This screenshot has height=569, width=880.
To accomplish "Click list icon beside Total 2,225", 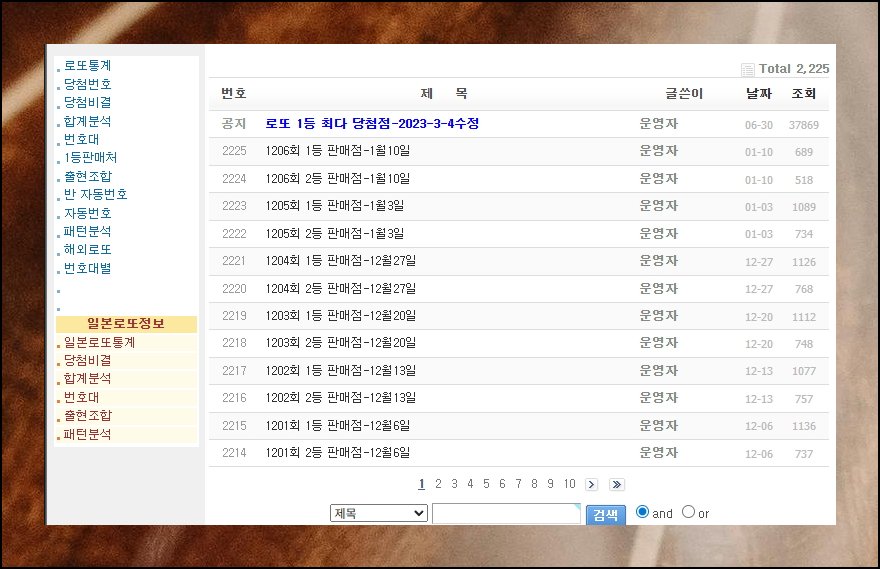I will click(747, 69).
